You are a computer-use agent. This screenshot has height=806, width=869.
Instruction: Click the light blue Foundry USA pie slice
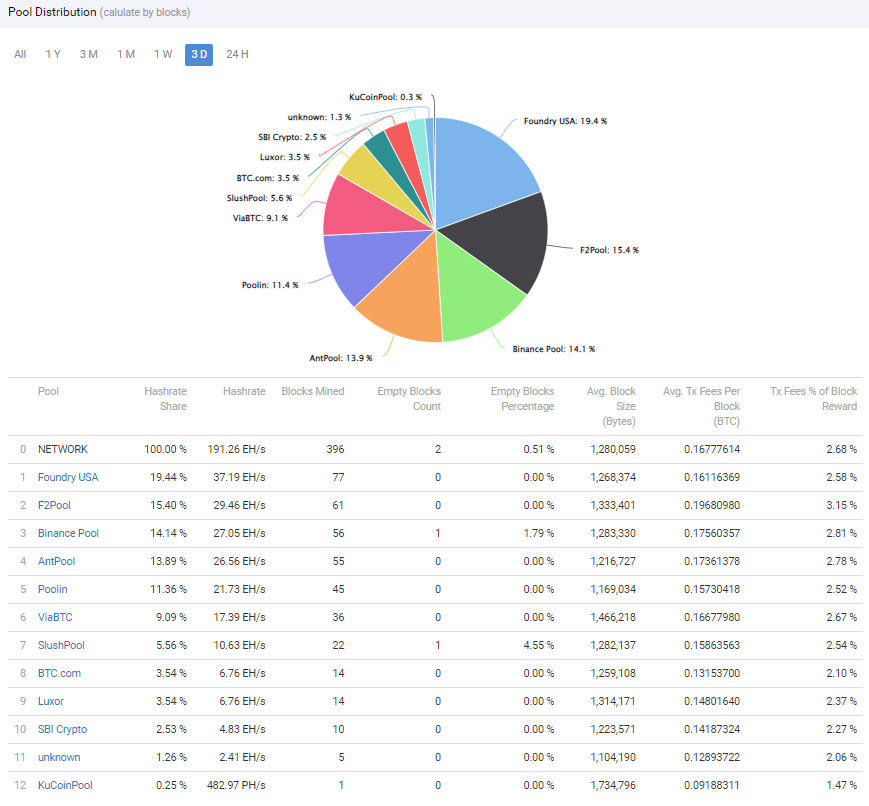tap(479, 169)
